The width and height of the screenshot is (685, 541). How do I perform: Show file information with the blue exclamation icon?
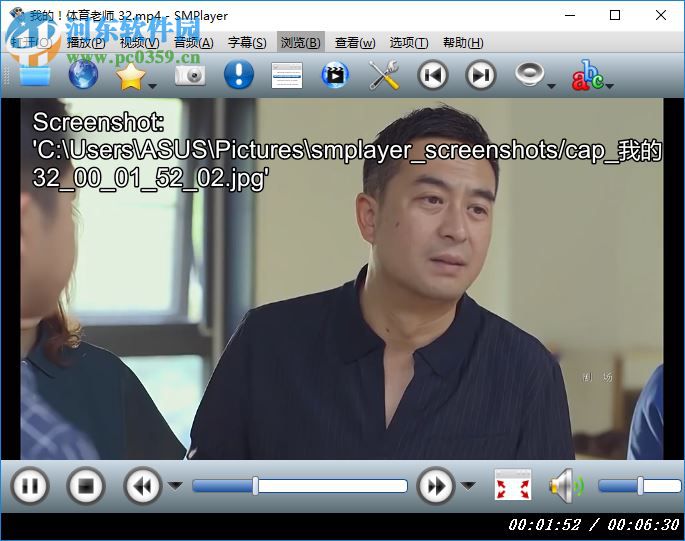(238, 75)
